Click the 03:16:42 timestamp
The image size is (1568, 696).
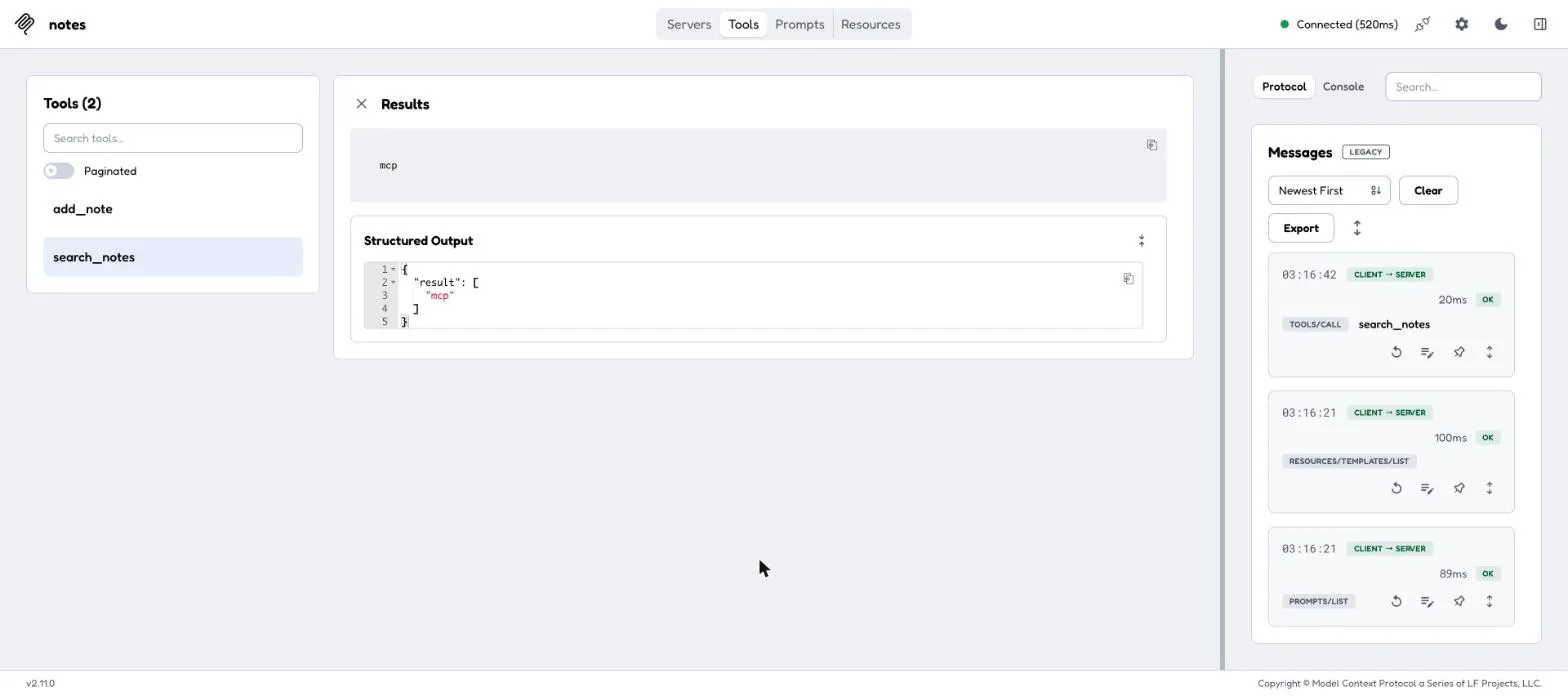pyautogui.click(x=1309, y=274)
